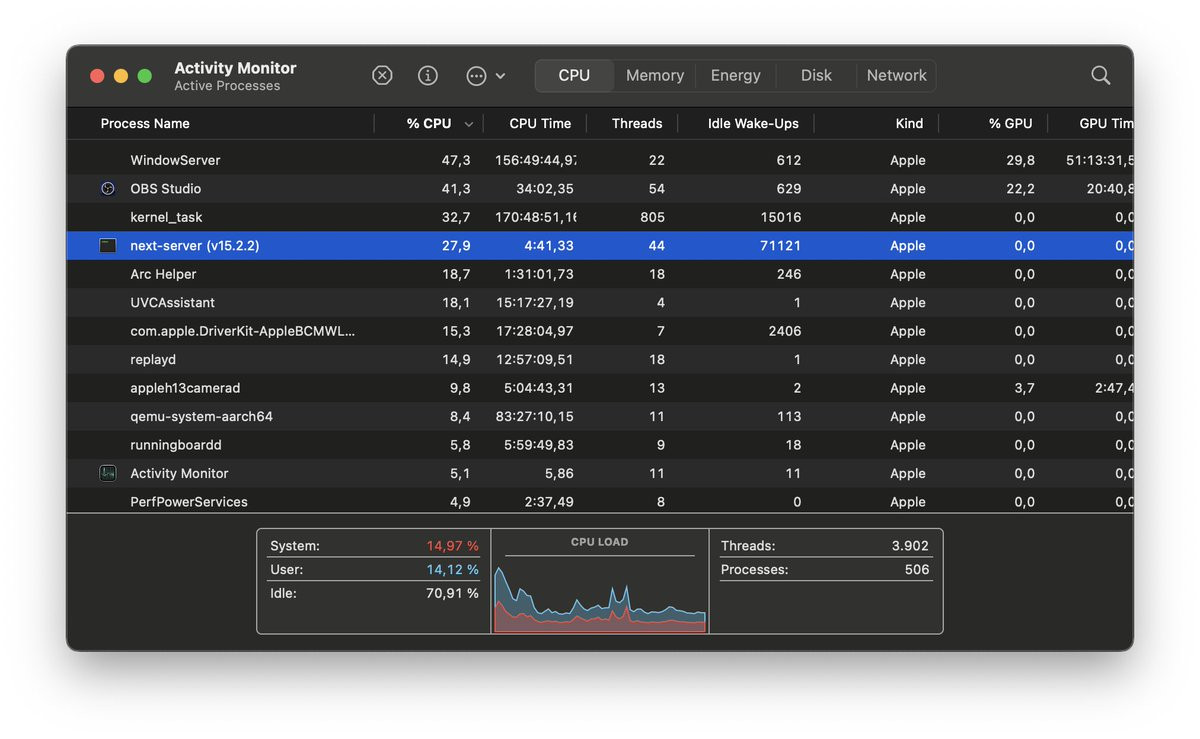Click the search magnifier icon
This screenshot has height=739, width=1200.
(x=1100, y=75)
